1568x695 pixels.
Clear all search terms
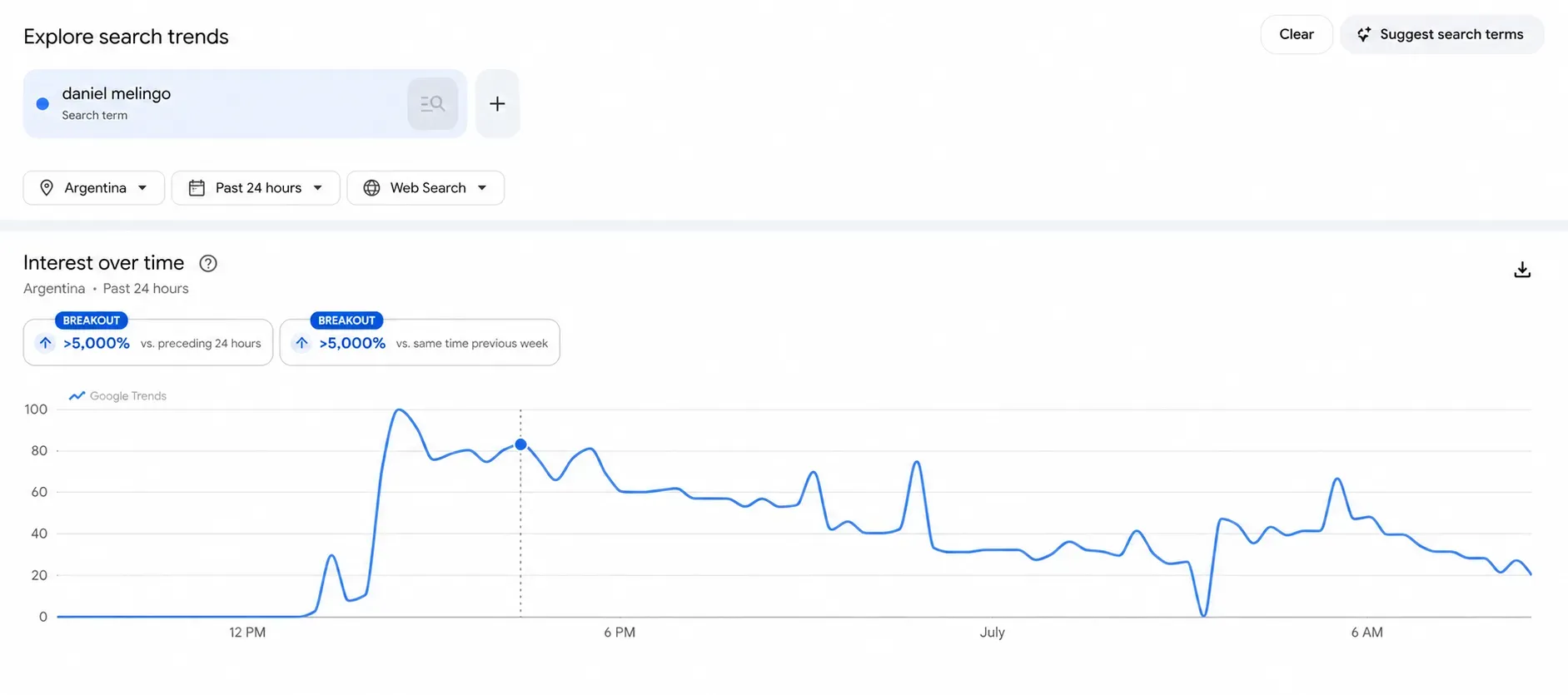[1297, 34]
